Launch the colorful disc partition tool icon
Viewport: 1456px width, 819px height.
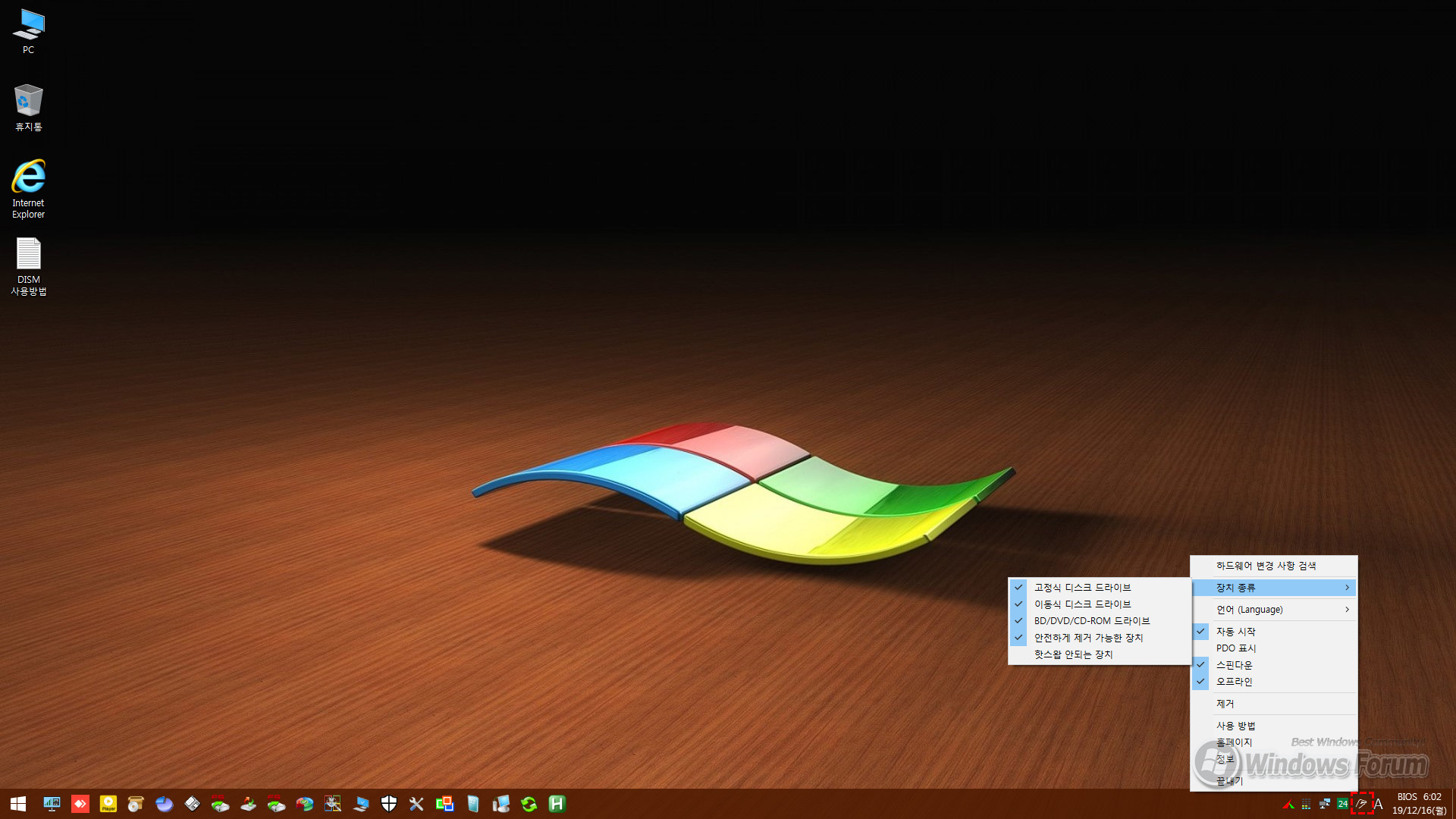(x=304, y=804)
